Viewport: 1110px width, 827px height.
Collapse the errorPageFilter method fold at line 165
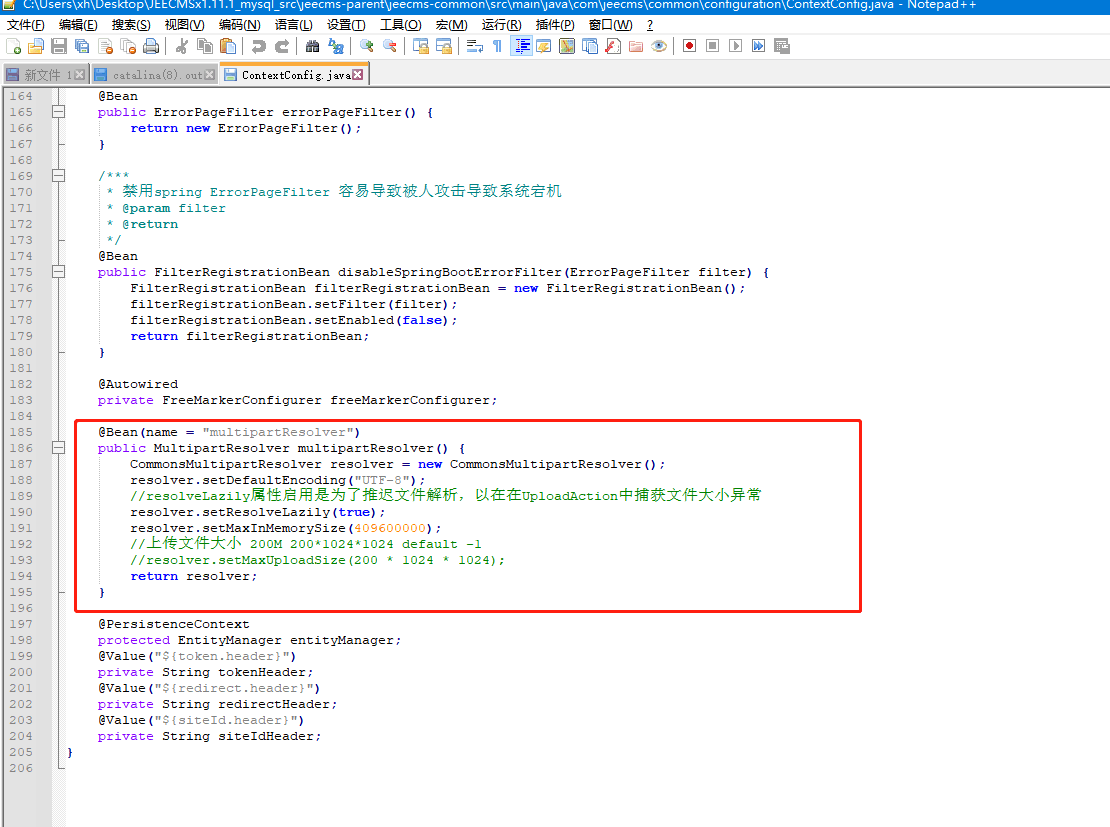point(59,112)
